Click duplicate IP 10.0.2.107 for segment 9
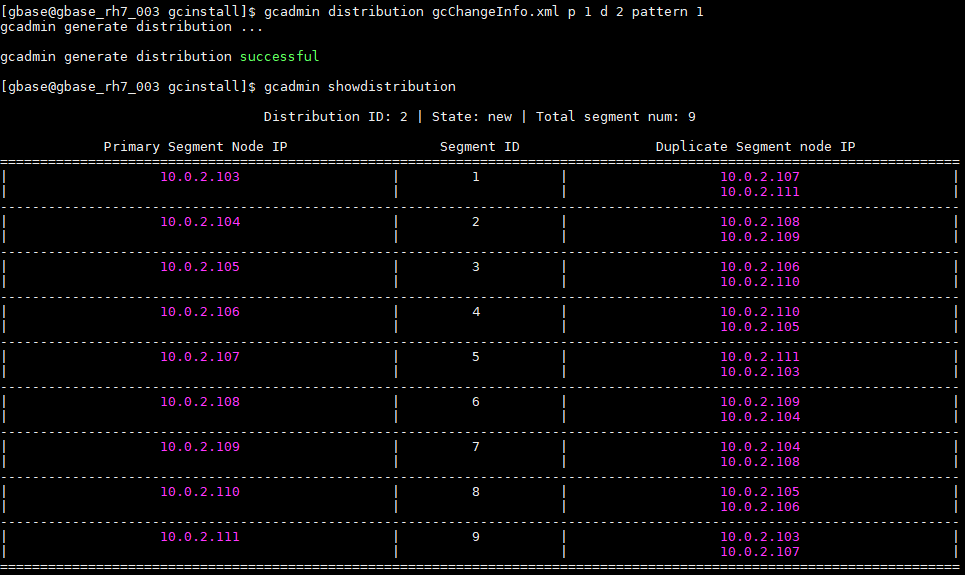Viewport: 965px width, 575px height. [x=760, y=552]
